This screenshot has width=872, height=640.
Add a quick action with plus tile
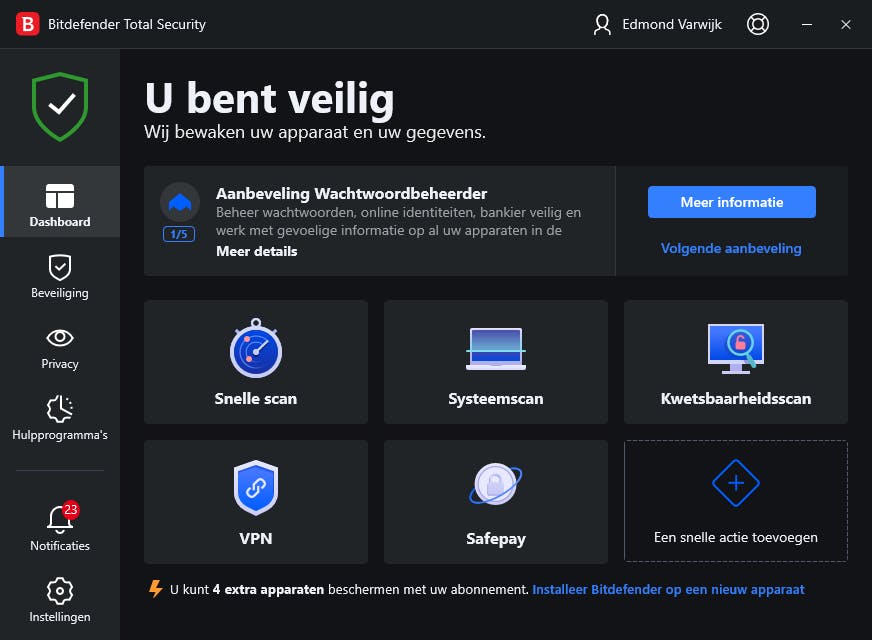735,501
